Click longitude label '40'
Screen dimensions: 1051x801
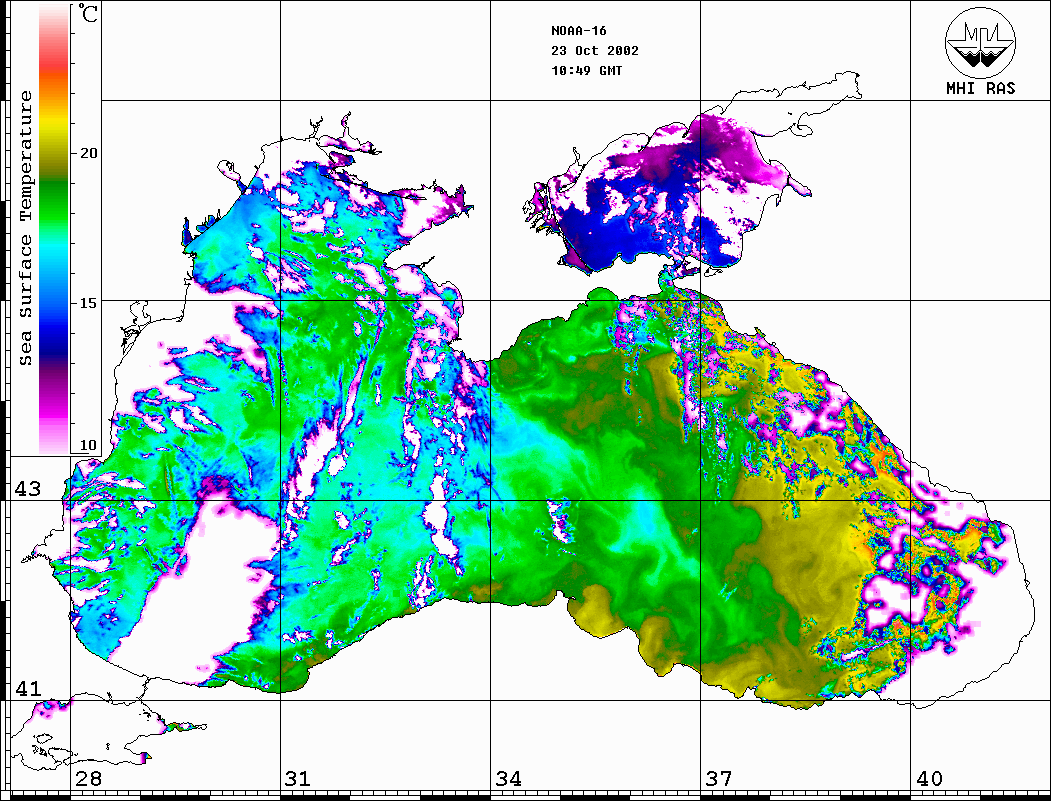click(929, 778)
